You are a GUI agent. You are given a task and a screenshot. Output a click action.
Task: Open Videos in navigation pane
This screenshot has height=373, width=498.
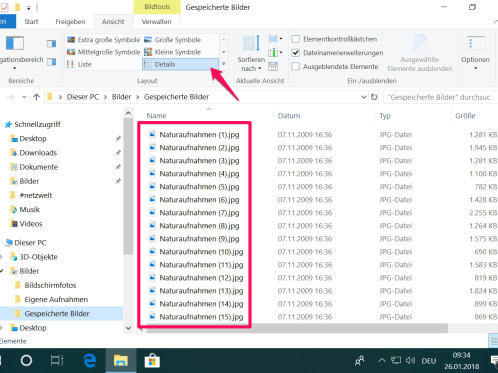(x=26, y=224)
